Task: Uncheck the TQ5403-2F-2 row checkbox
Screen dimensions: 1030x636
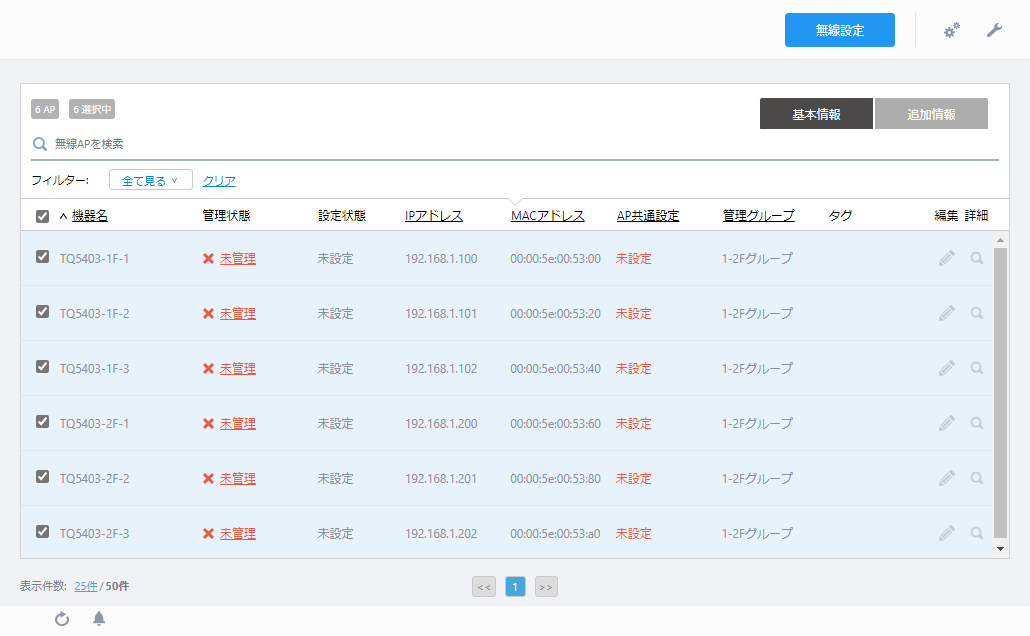Action: 42,476
